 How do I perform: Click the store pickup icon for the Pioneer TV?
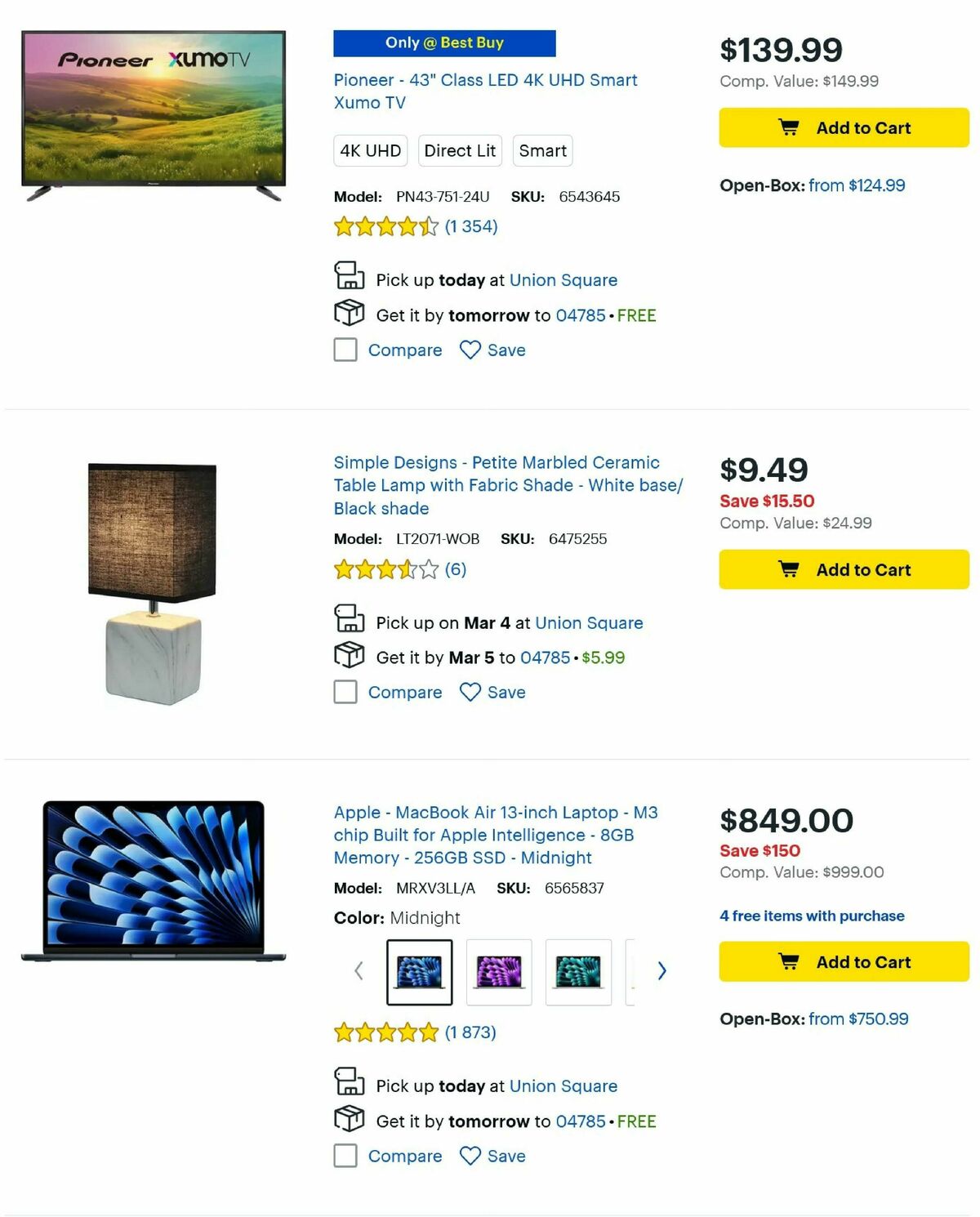point(350,278)
